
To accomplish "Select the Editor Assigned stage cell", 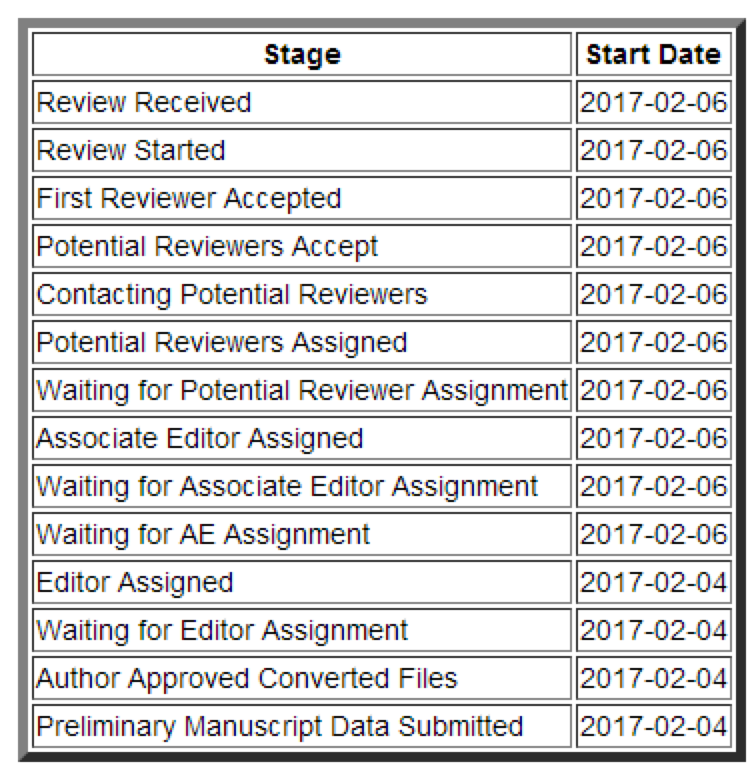I will [x=135, y=582].
